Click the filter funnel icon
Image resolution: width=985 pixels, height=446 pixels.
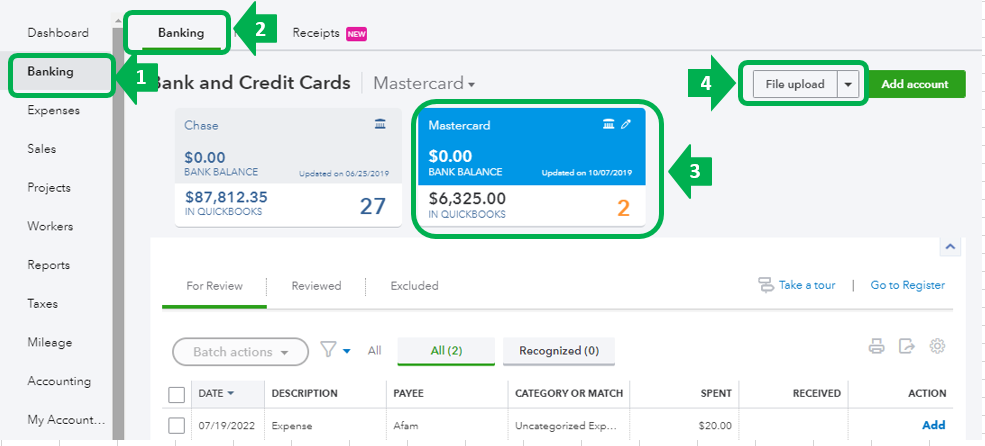tap(328, 349)
